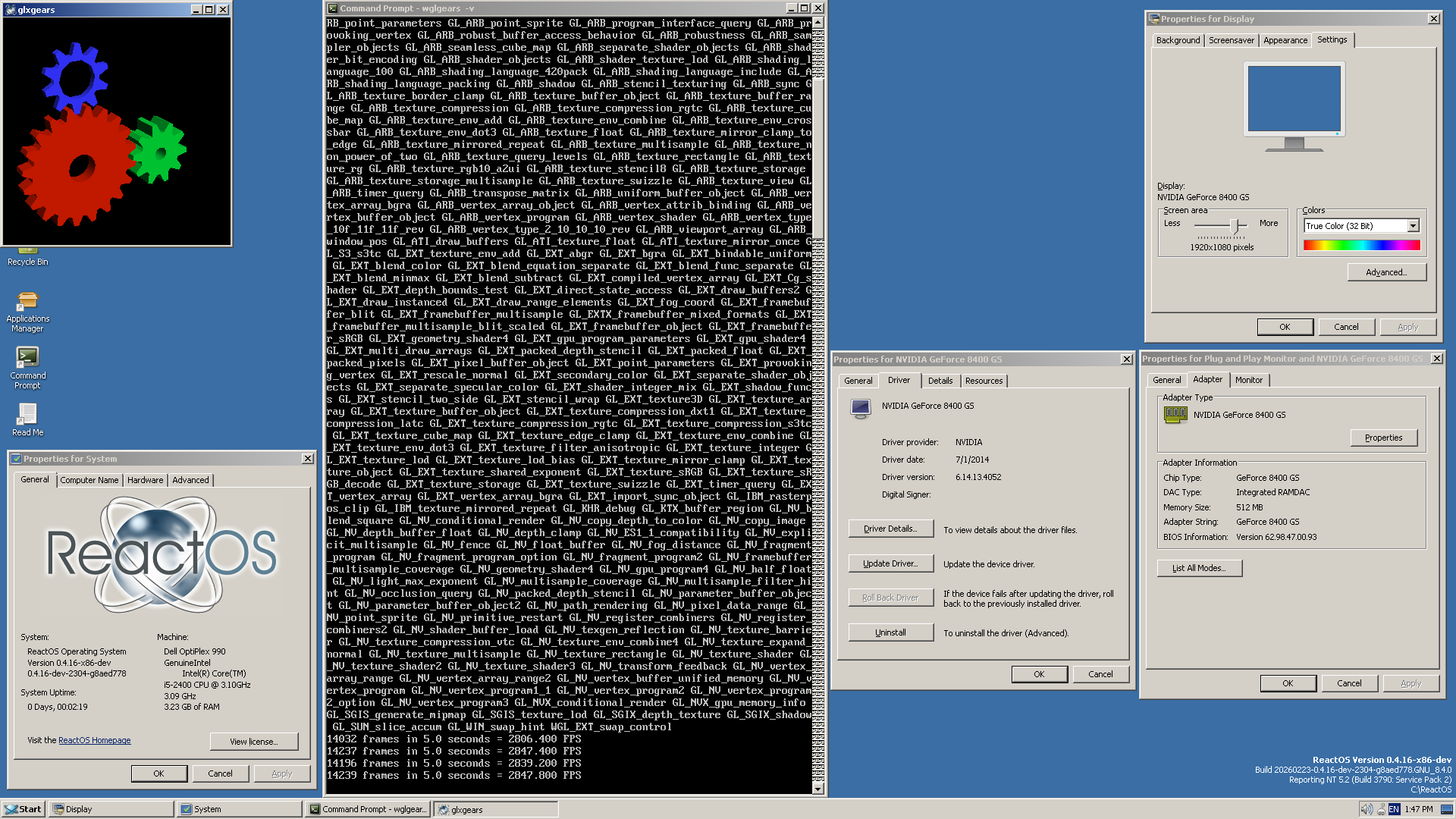This screenshot has width=1456, height=819.
Task: Open the Read Me desktop icon
Action: click(27, 414)
